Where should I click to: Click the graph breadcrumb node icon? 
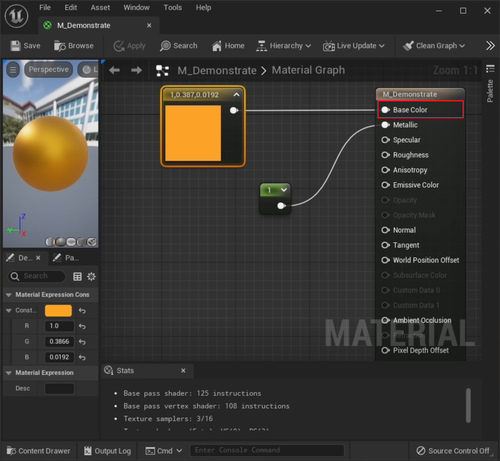(x=162, y=71)
